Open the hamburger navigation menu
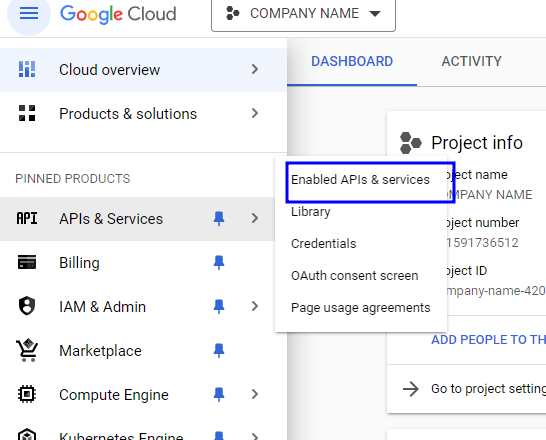The width and height of the screenshot is (546, 440). tap(29, 14)
